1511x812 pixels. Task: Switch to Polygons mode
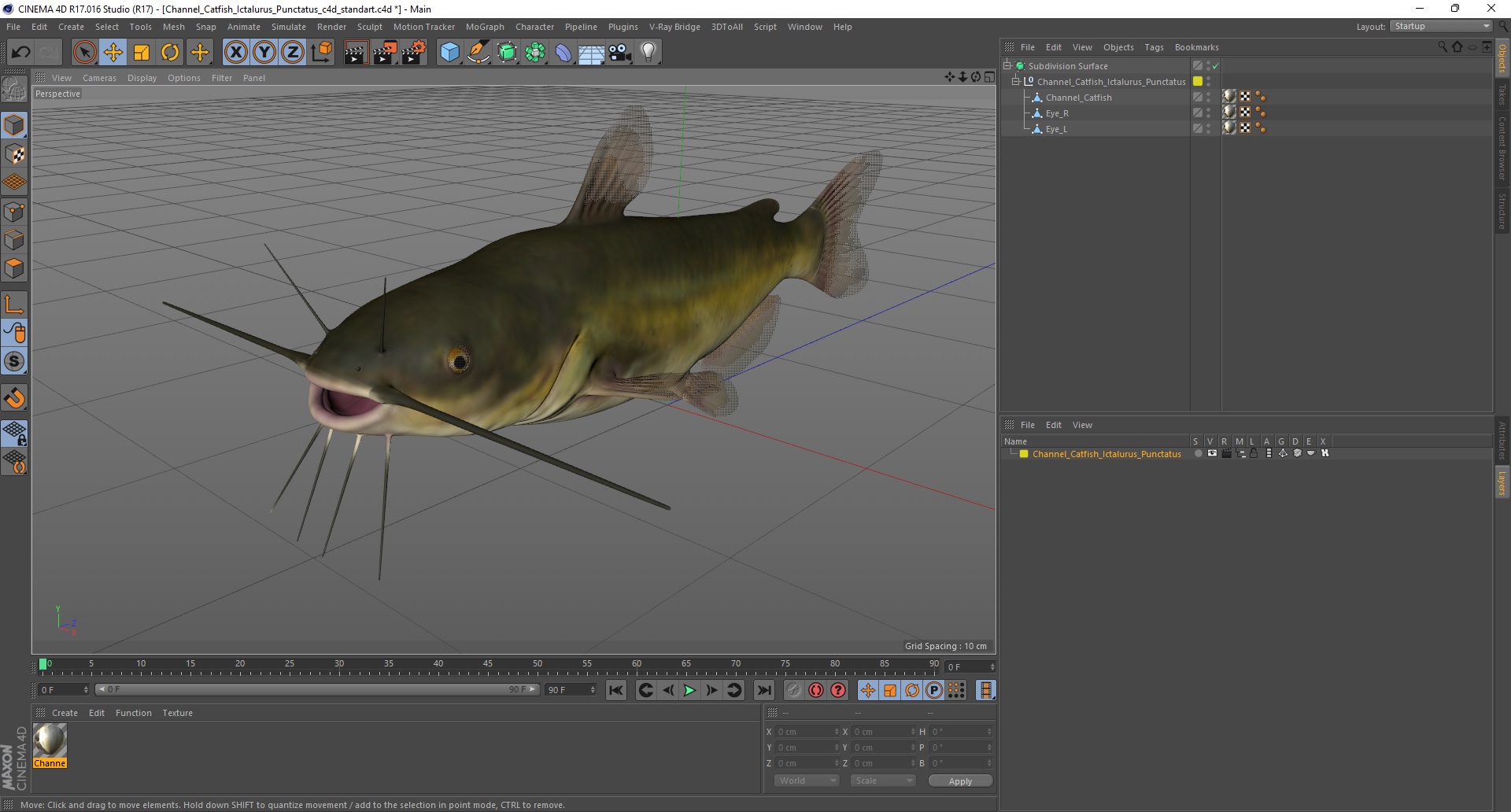[14, 268]
